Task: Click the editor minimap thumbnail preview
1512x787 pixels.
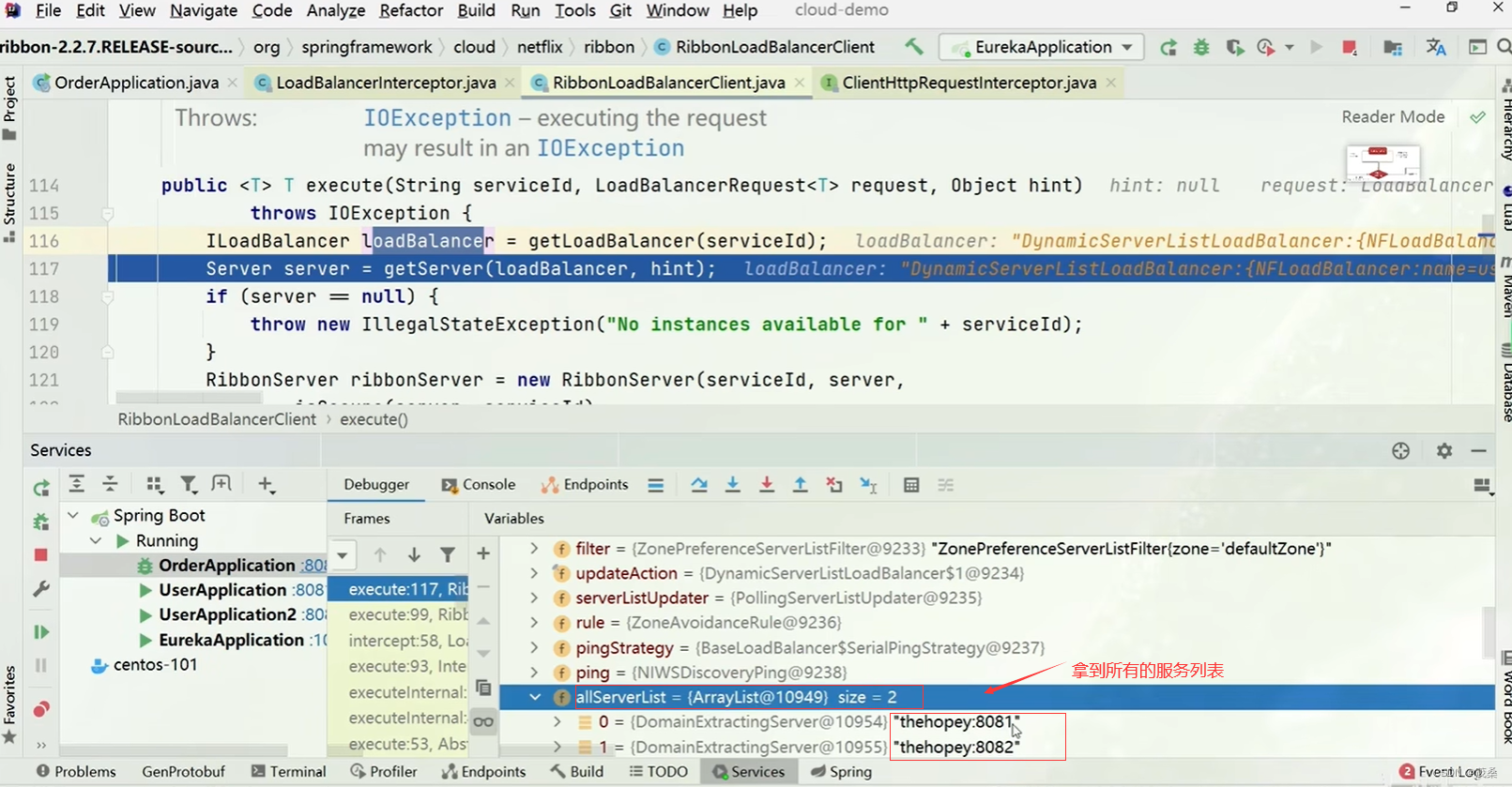Action: tap(1382, 162)
